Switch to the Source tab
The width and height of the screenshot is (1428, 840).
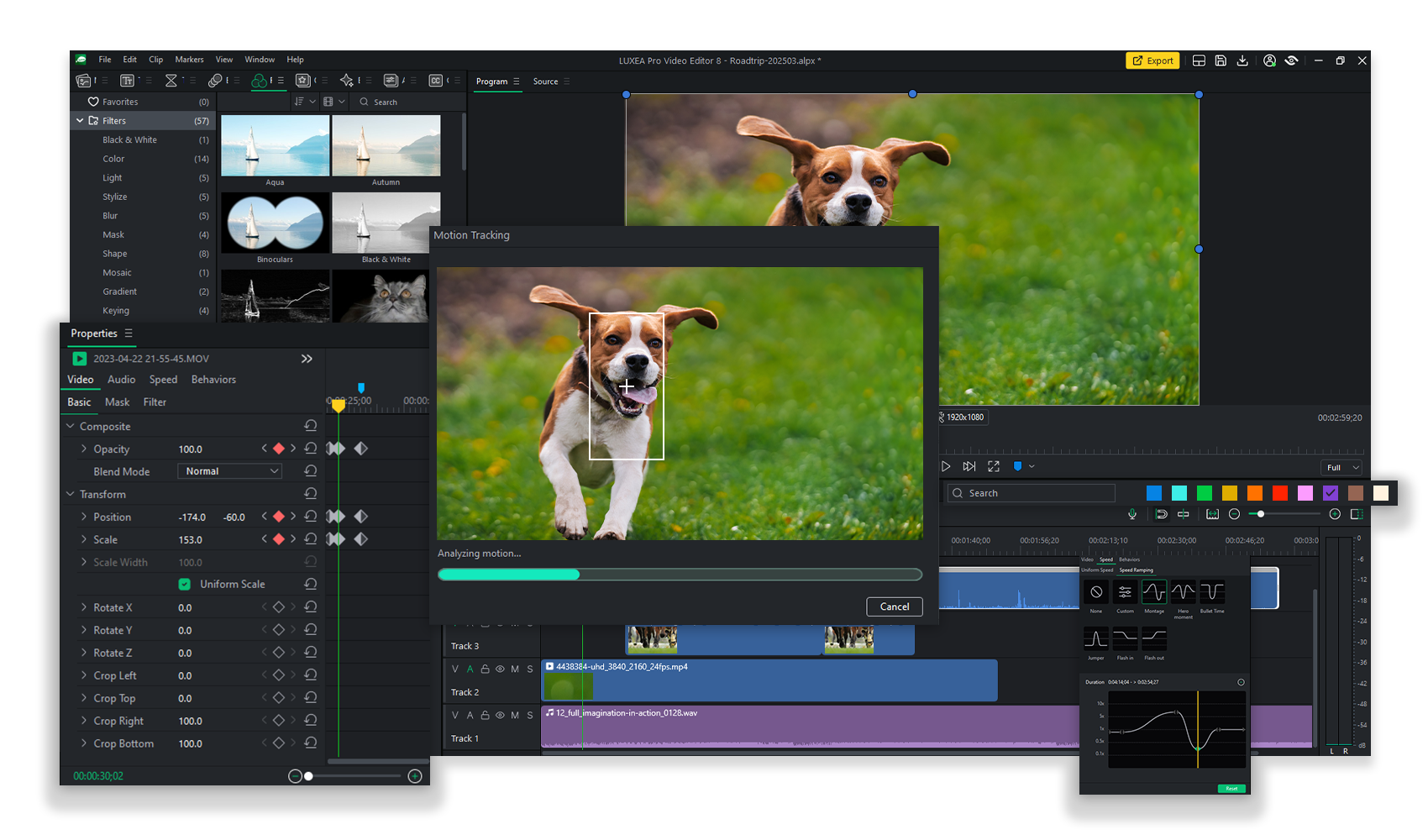coord(545,81)
